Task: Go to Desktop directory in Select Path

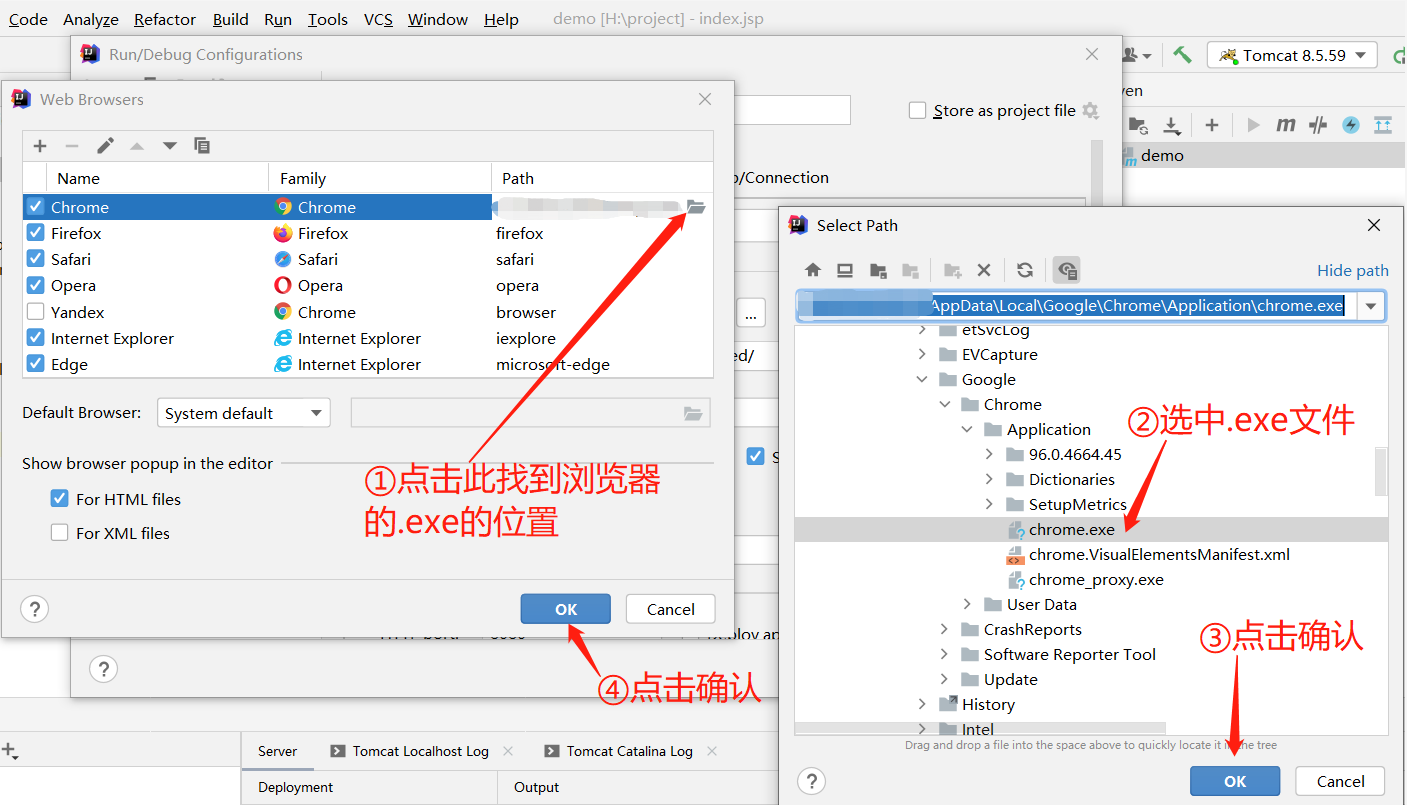Action: (x=845, y=270)
